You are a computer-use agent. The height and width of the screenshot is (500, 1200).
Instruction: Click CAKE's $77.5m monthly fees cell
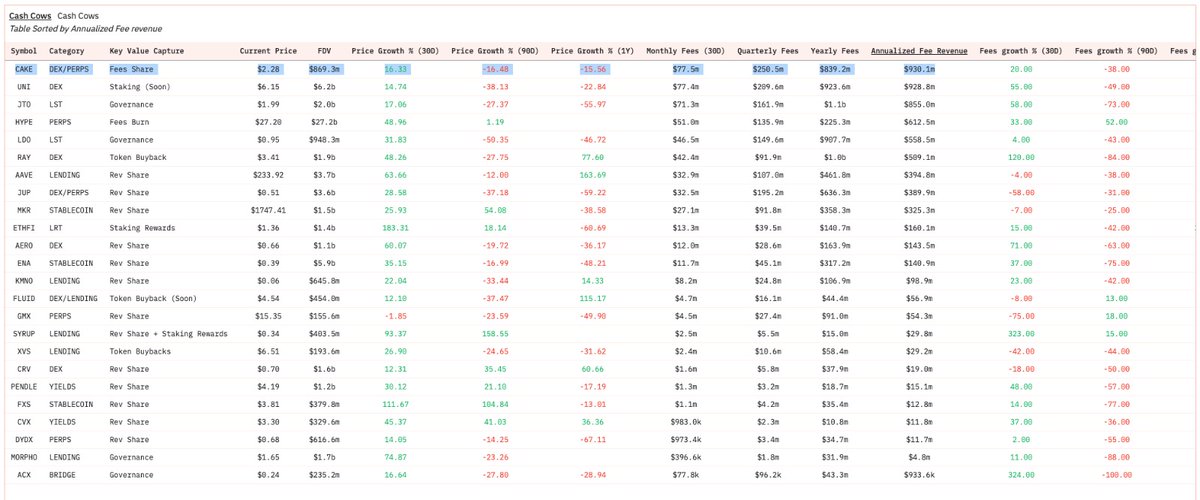click(x=685, y=69)
